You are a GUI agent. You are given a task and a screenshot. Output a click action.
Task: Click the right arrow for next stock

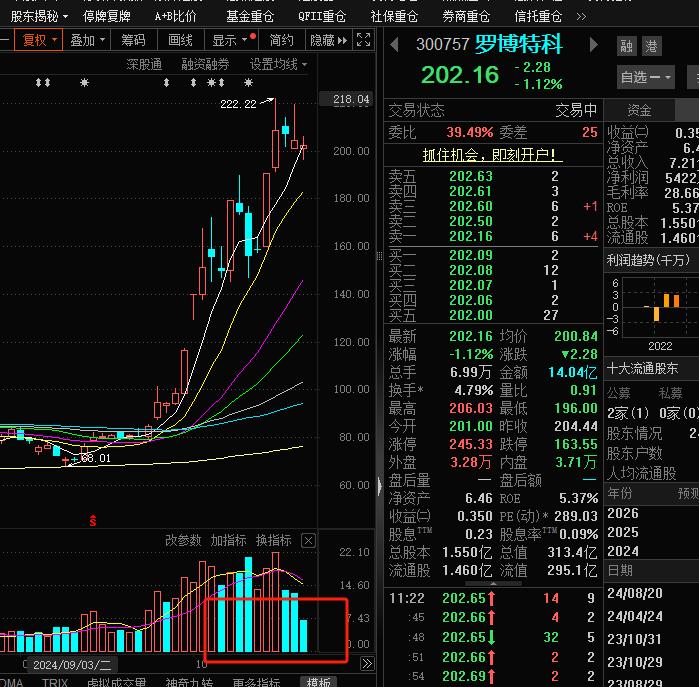tap(594, 45)
